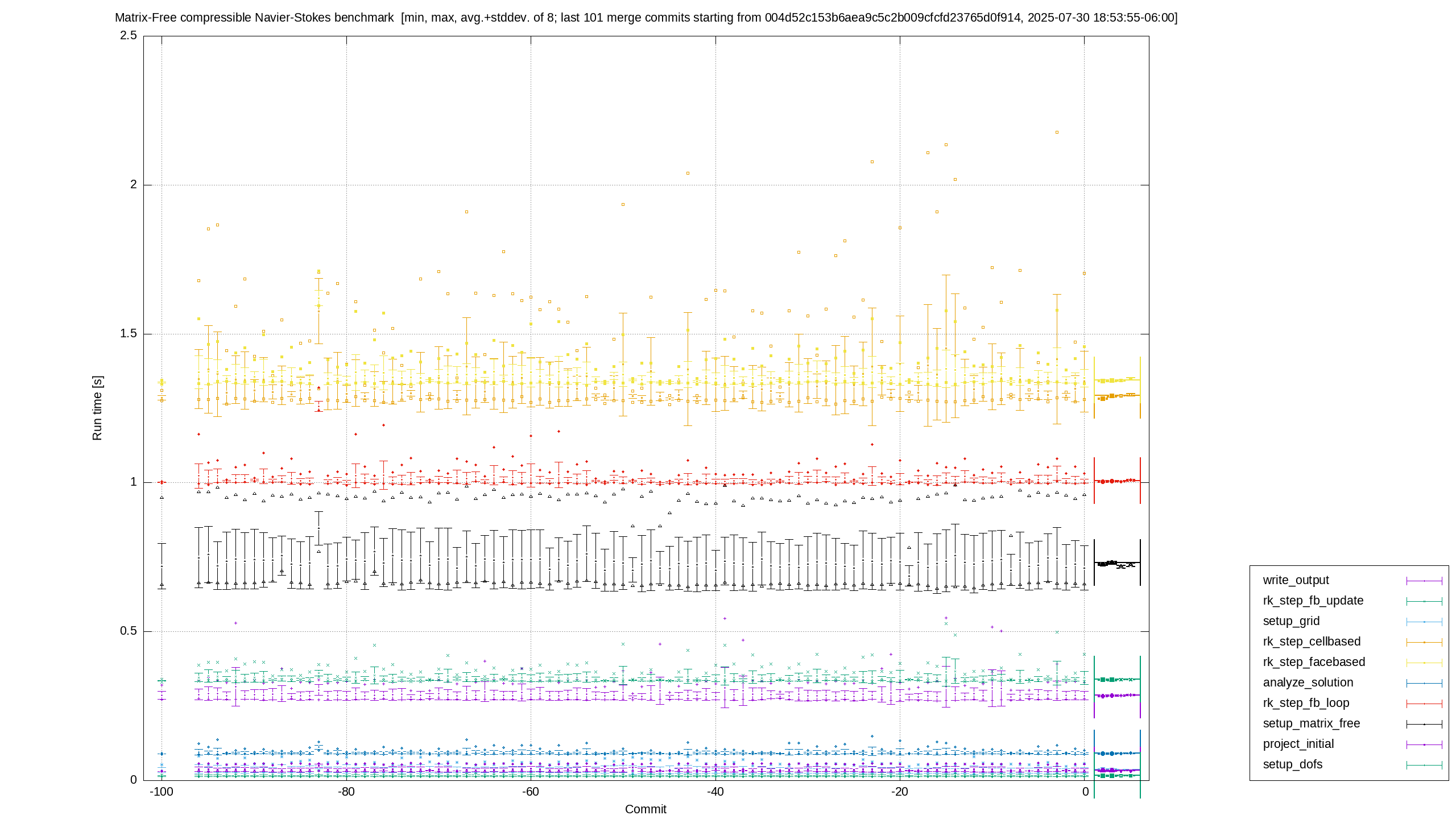Click the chart title text
The image size is (1456, 819).
[646, 18]
